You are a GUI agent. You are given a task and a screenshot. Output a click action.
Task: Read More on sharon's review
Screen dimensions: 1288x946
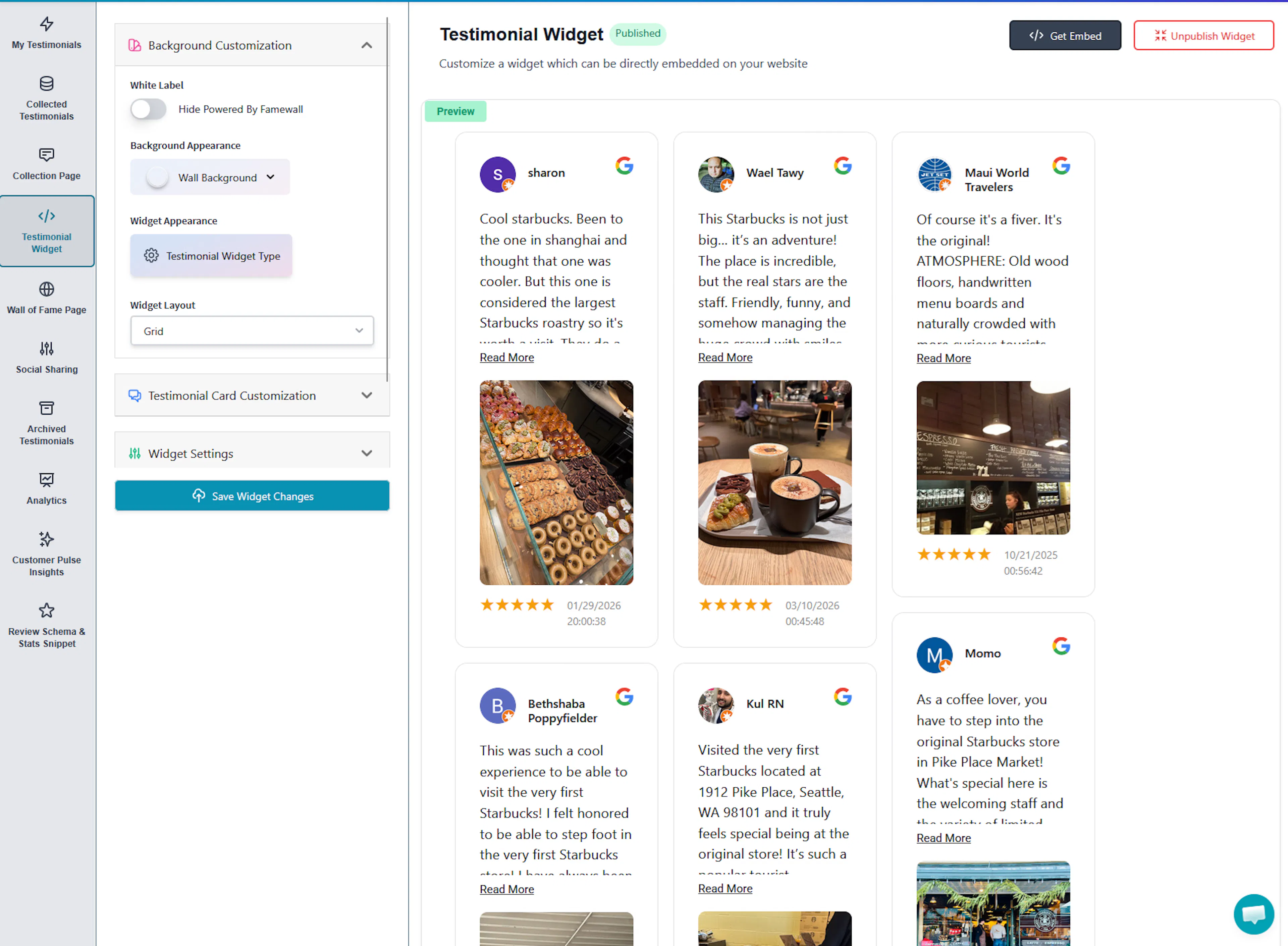point(506,357)
